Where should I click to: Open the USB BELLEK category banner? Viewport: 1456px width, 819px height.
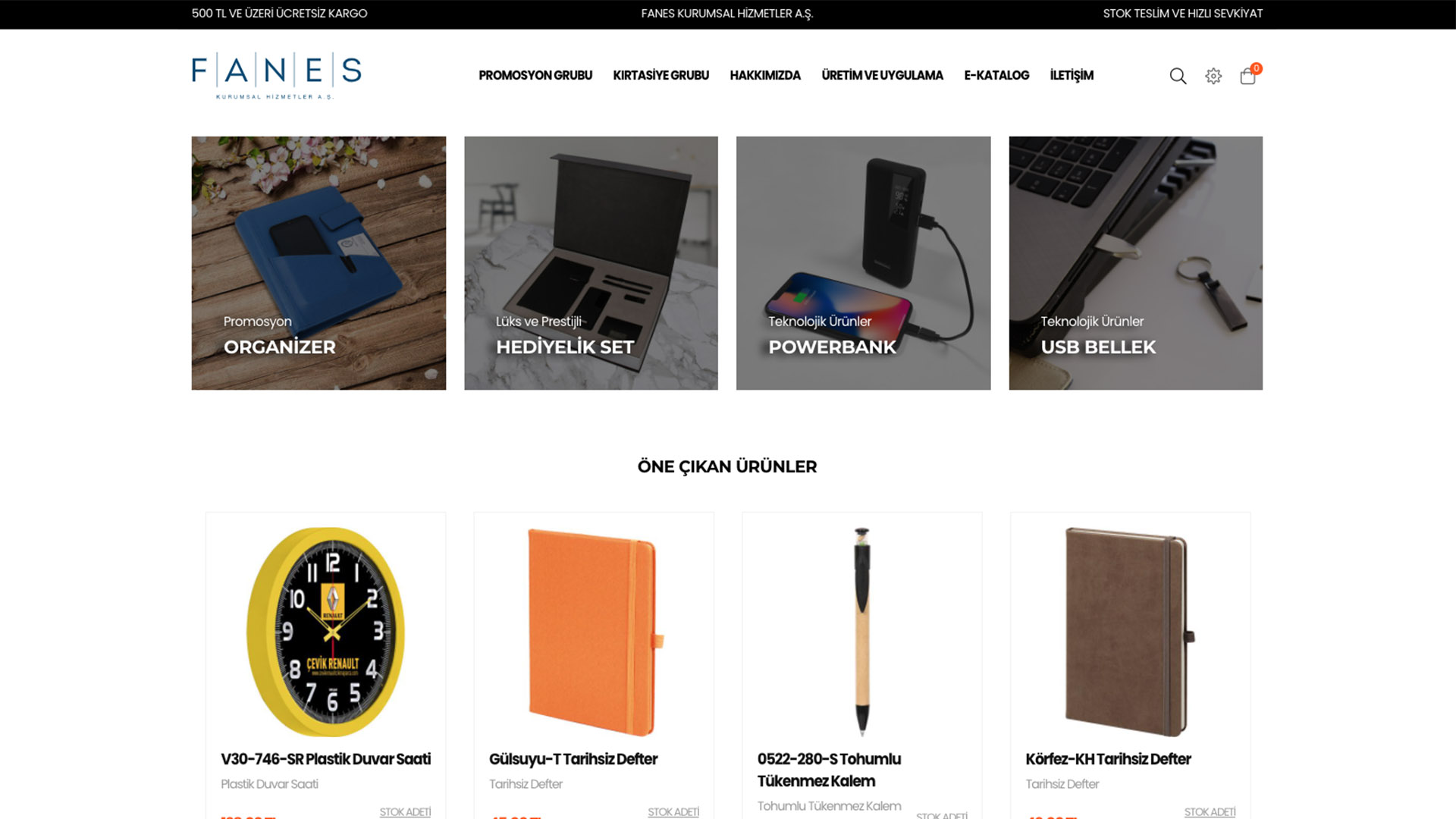pos(1136,263)
